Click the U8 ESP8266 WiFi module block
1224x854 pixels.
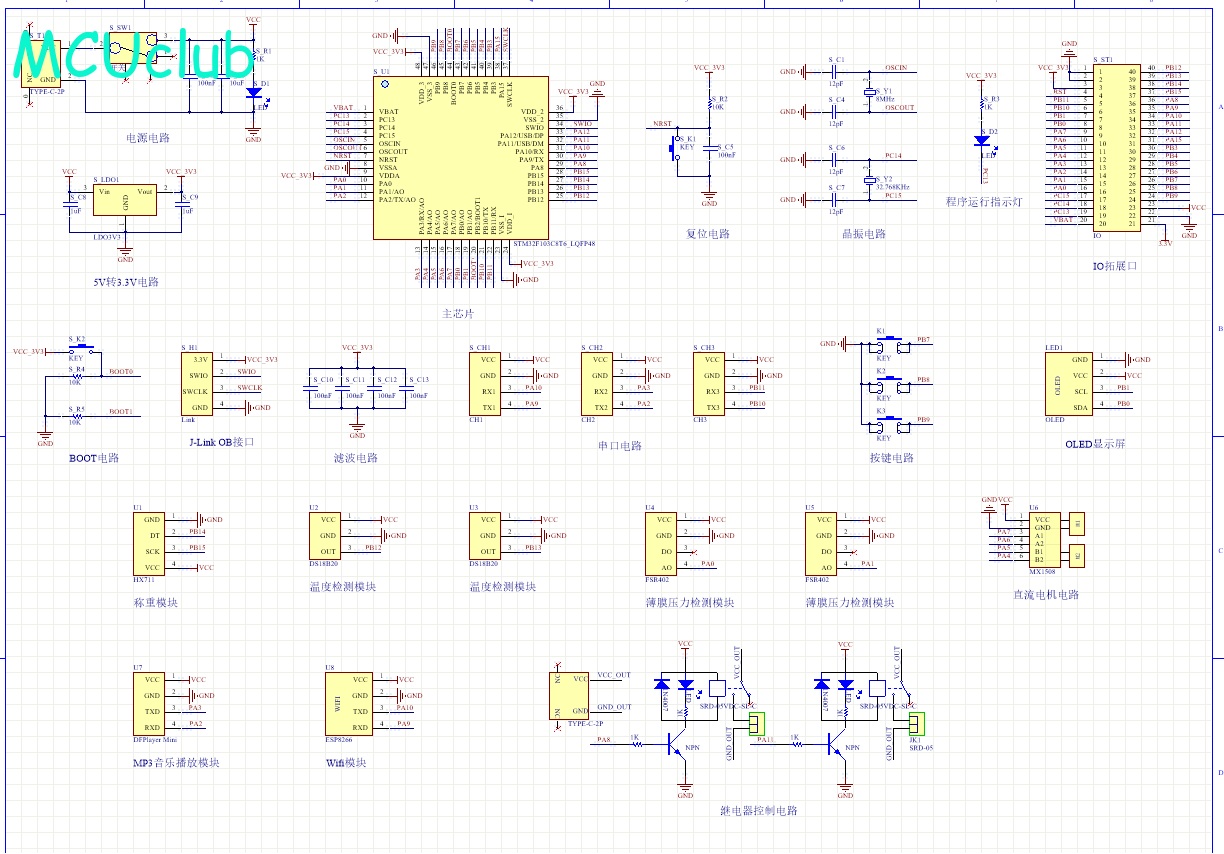pos(347,703)
